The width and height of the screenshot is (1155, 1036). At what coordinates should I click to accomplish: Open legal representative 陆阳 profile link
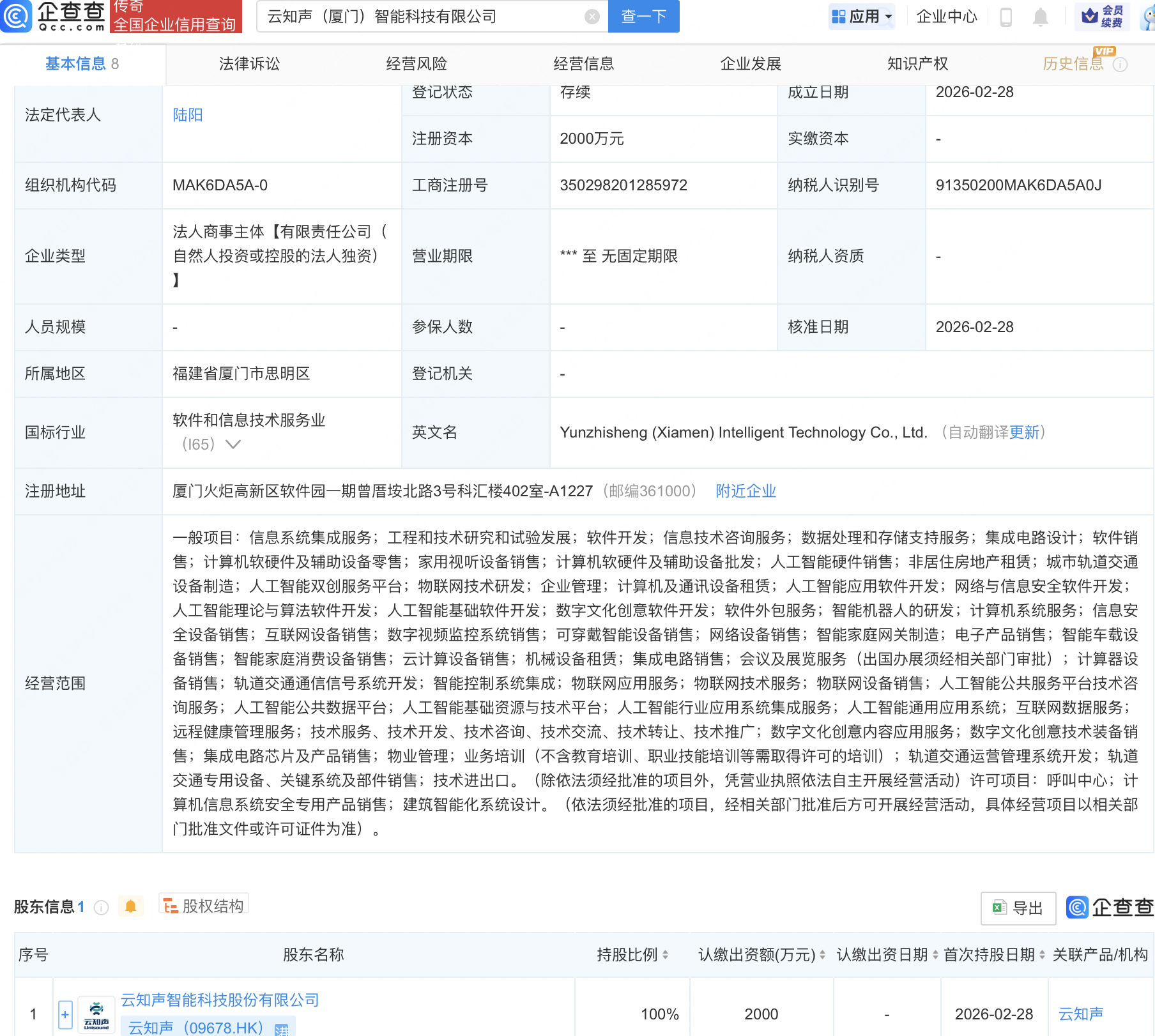coord(187,115)
